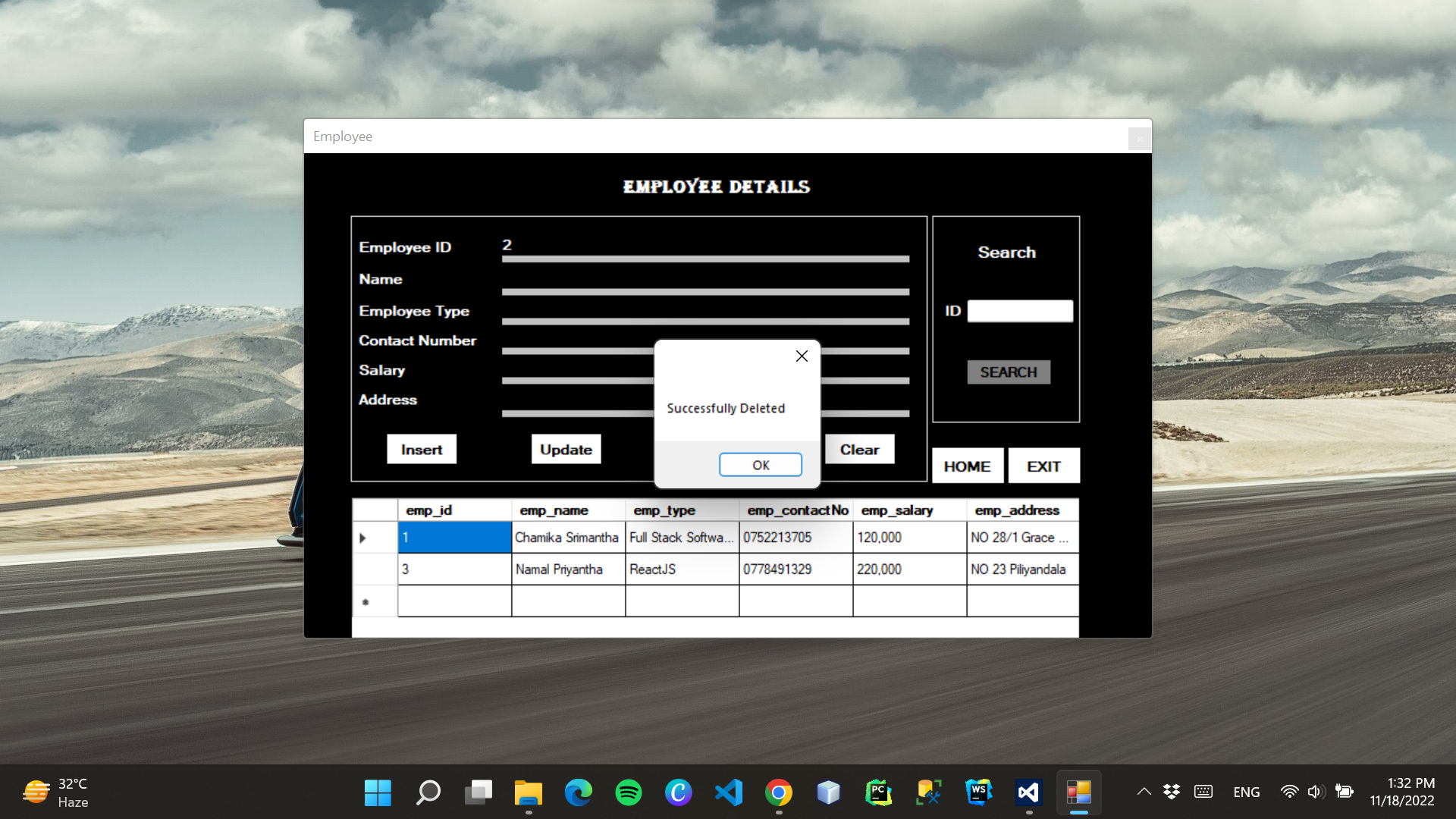Click the Windows Start button

(378, 792)
